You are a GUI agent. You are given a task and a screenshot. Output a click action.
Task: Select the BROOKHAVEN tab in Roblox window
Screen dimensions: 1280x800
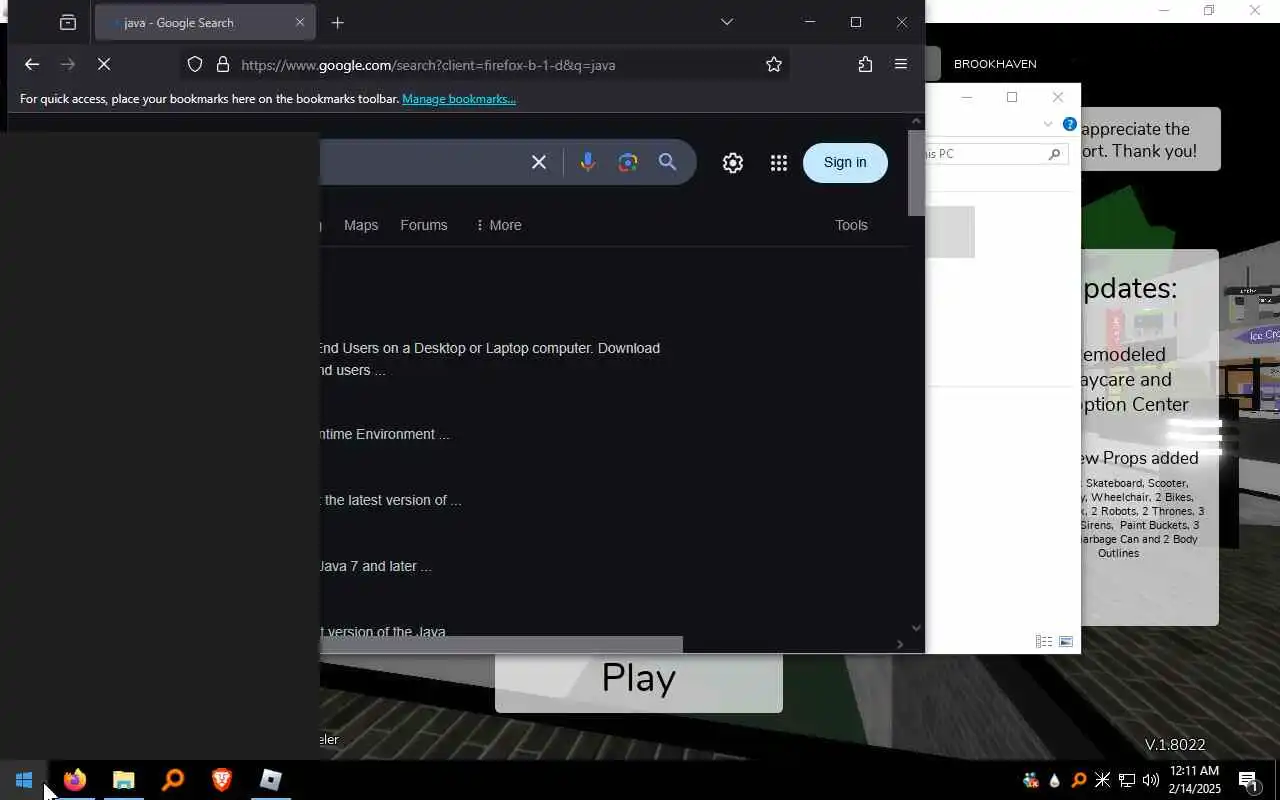(995, 64)
